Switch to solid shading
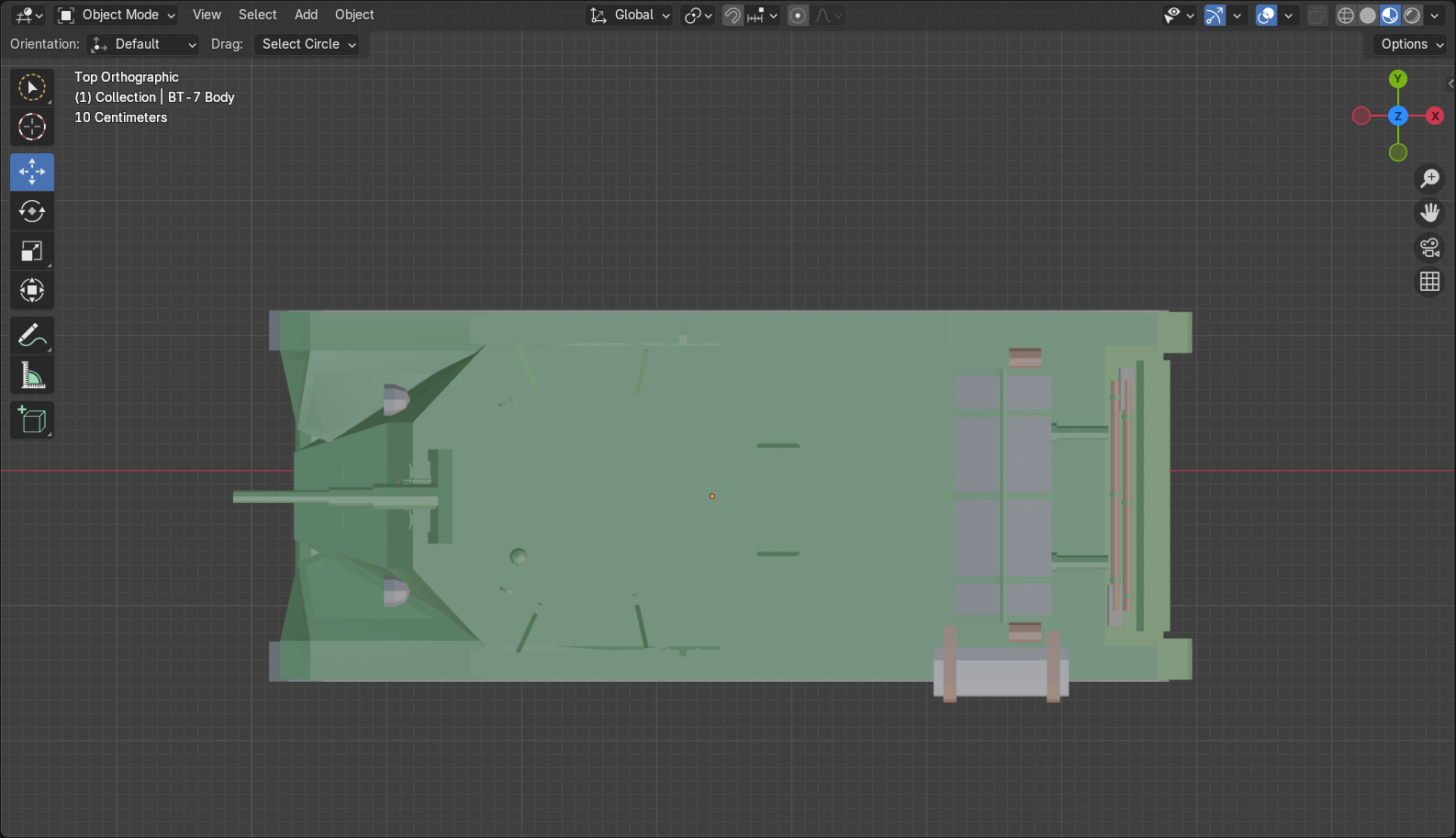The height and width of the screenshot is (838, 1456). click(x=1368, y=16)
